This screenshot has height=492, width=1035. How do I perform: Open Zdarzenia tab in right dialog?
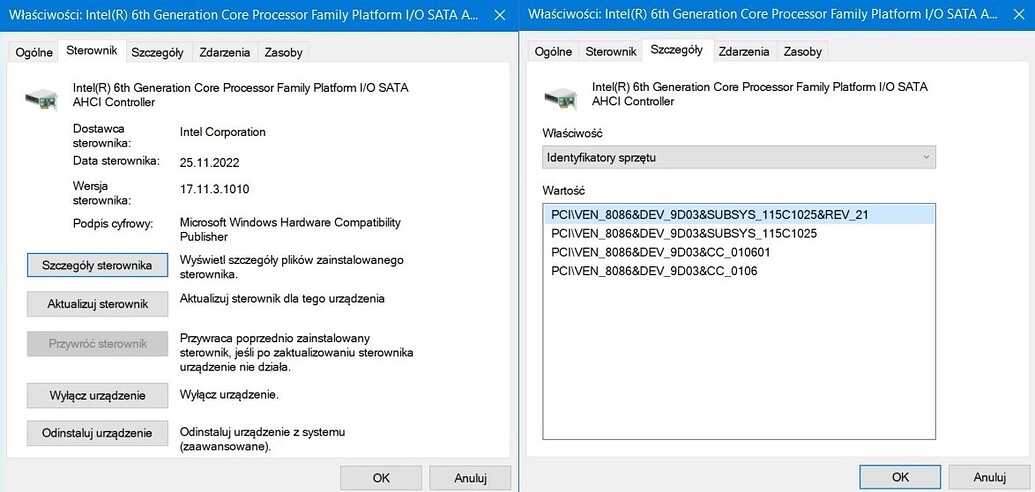coord(744,52)
